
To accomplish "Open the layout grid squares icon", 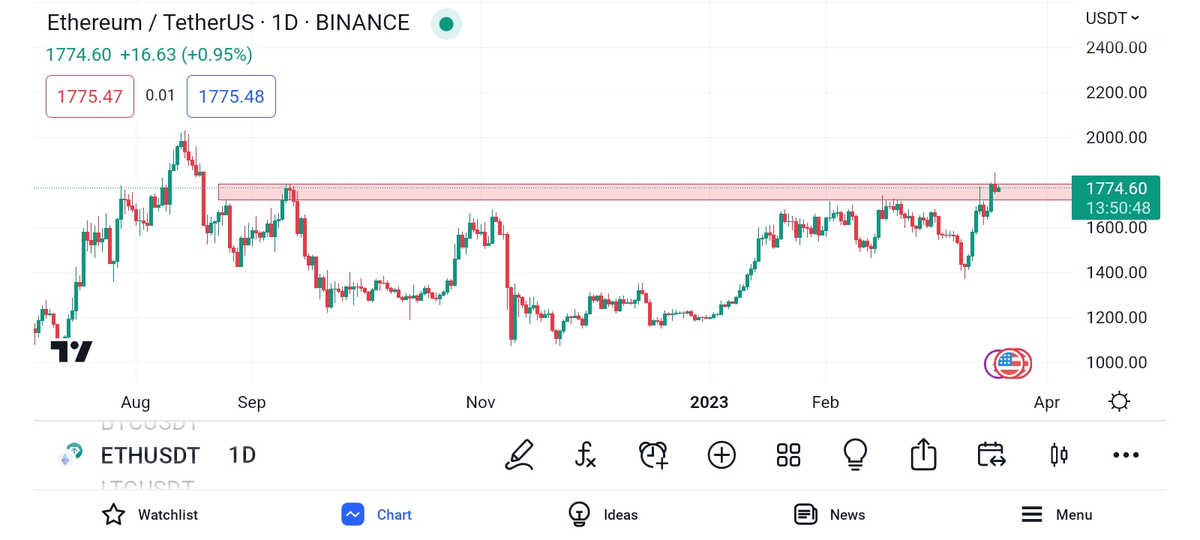I will point(788,455).
